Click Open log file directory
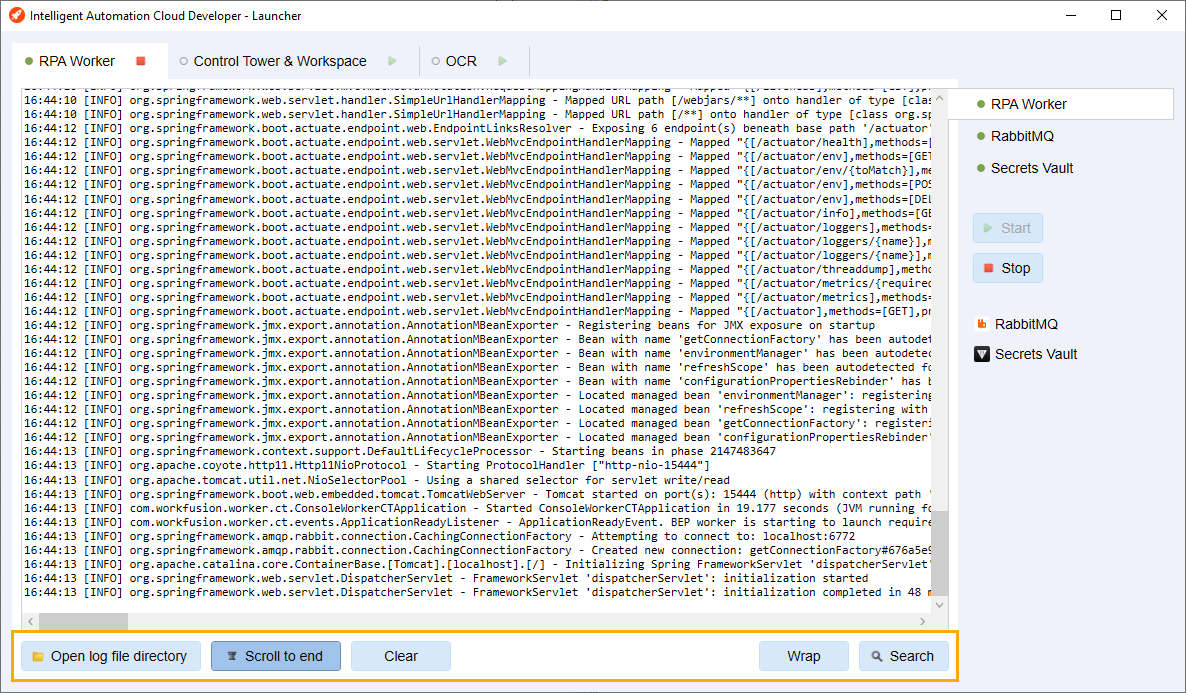The image size is (1186, 693). pos(110,656)
